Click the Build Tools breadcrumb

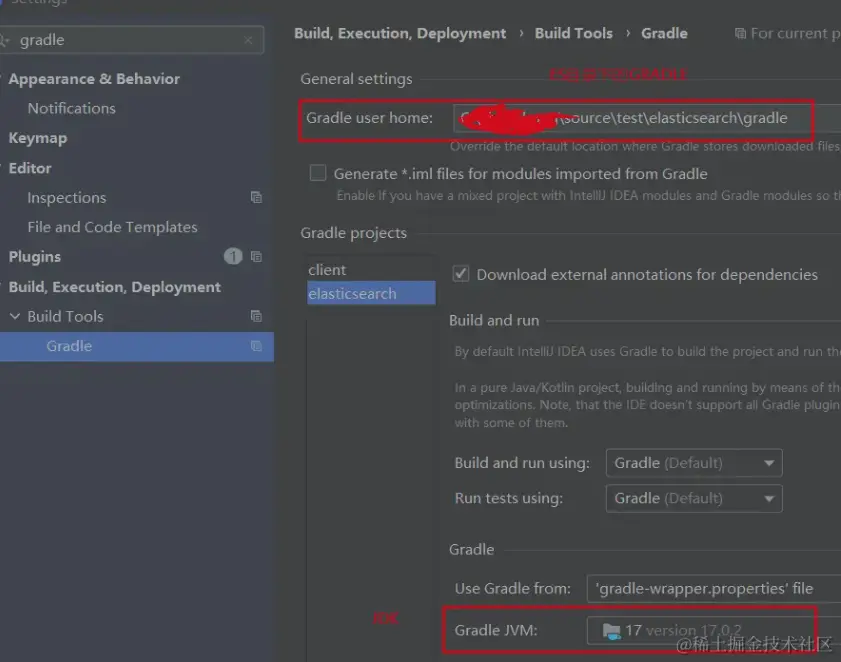573,34
